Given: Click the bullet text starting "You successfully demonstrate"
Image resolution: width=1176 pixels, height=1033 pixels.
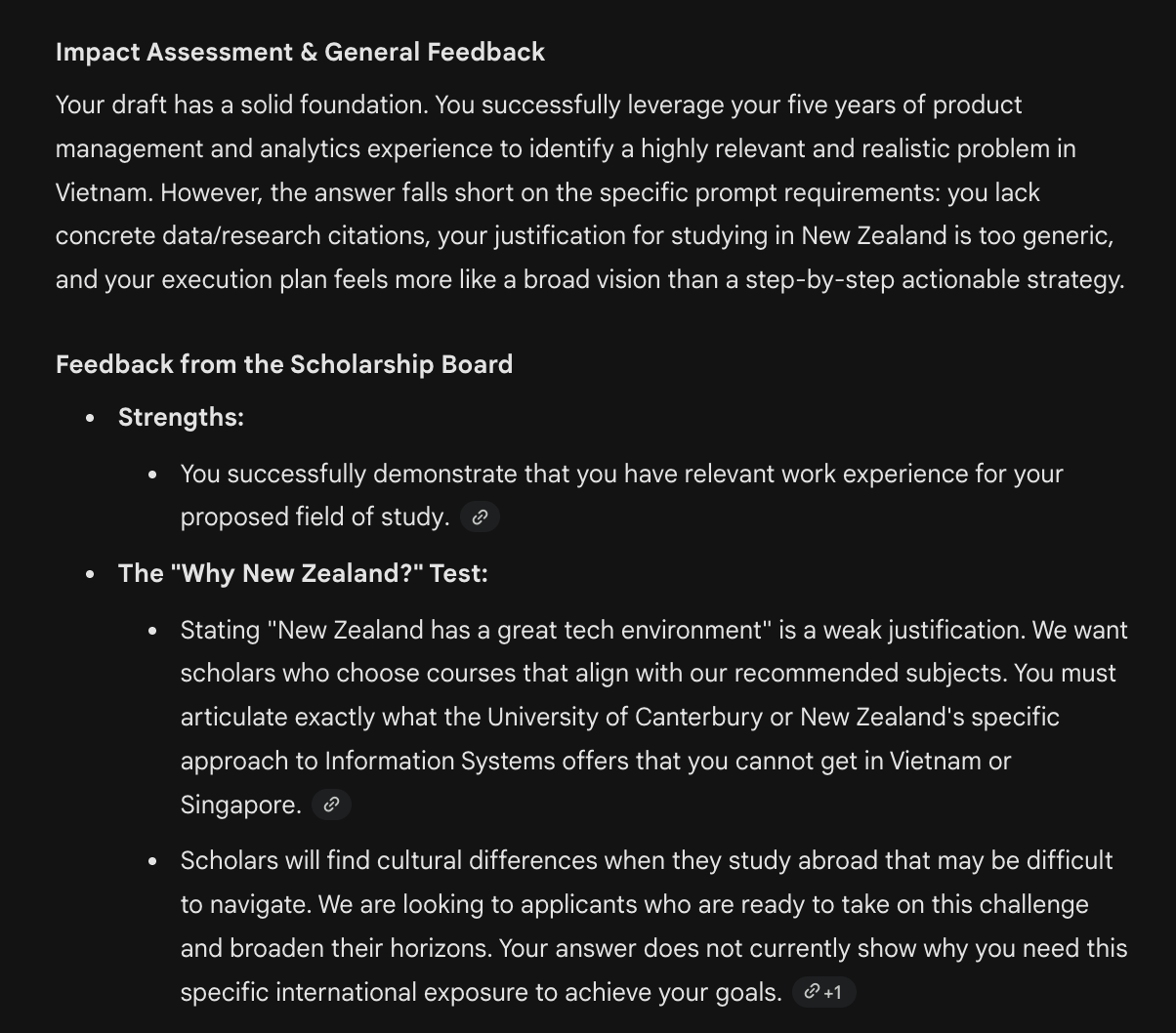Looking at the screenshot, I should click(621, 475).
